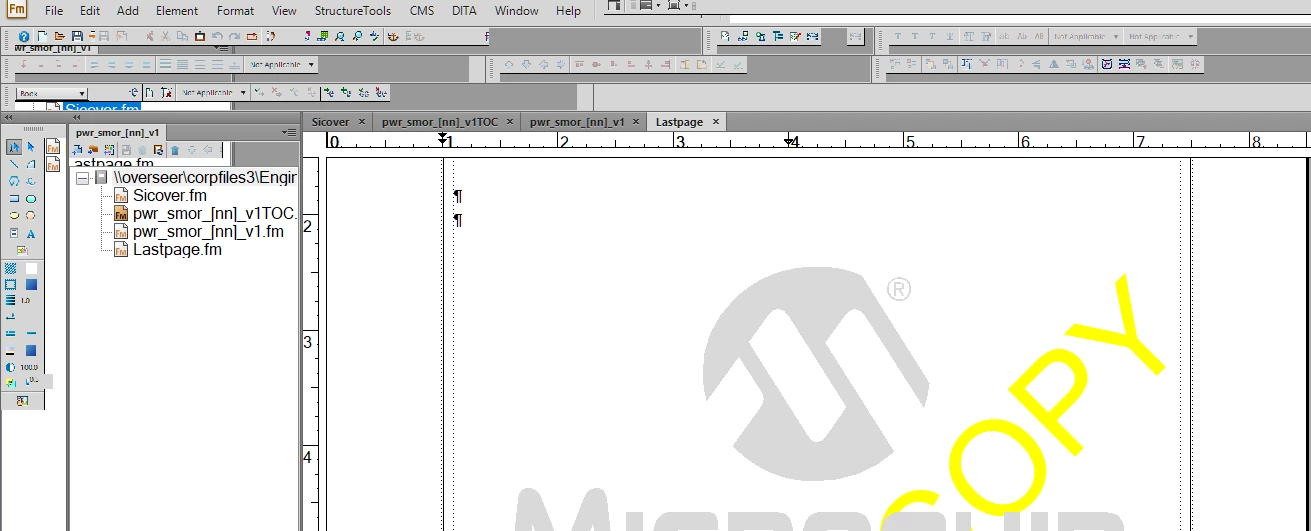
Task: Switch to the pwr_smor_[nn]_v1TOC tab
Action: [x=440, y=122]
